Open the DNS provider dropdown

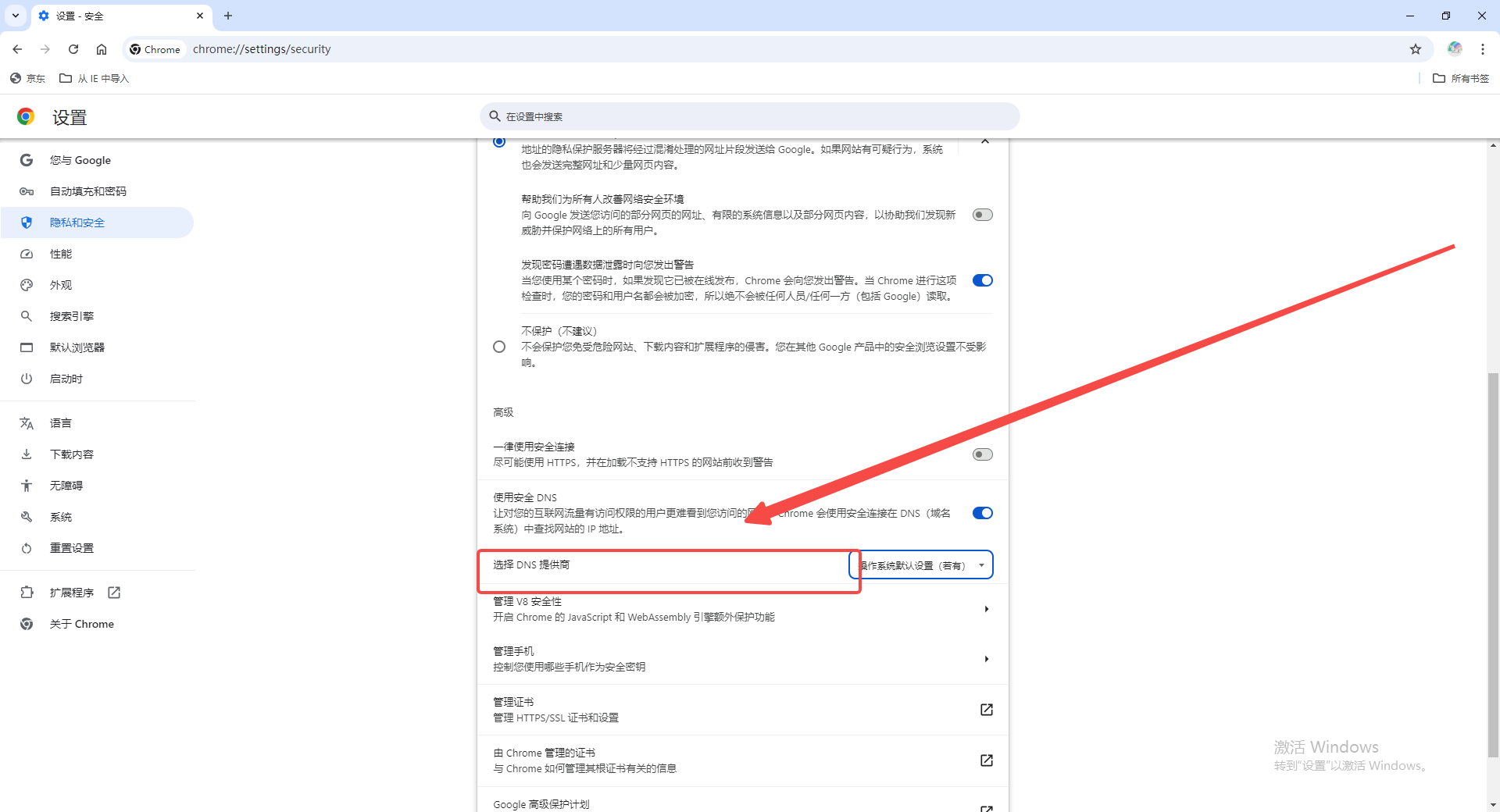tap(922, 565)
